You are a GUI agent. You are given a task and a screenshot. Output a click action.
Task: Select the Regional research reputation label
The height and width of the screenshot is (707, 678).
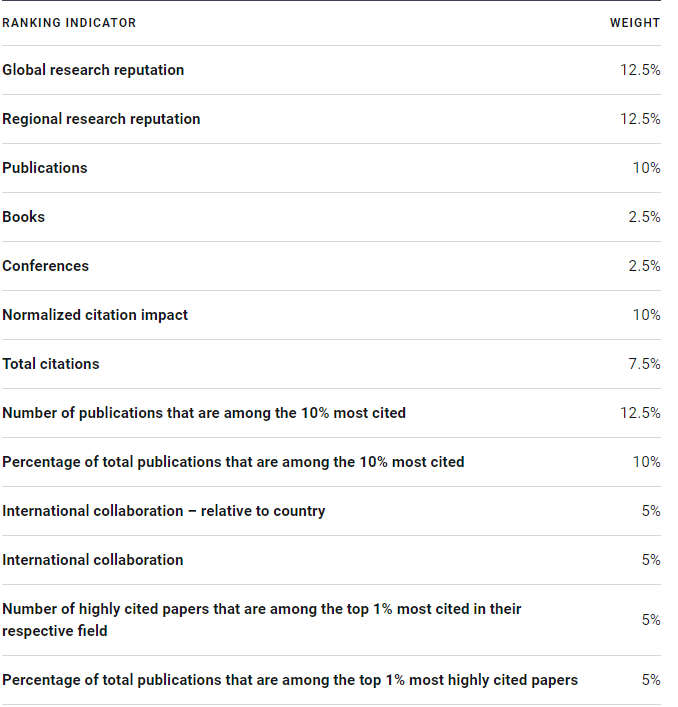click(101, 119)
